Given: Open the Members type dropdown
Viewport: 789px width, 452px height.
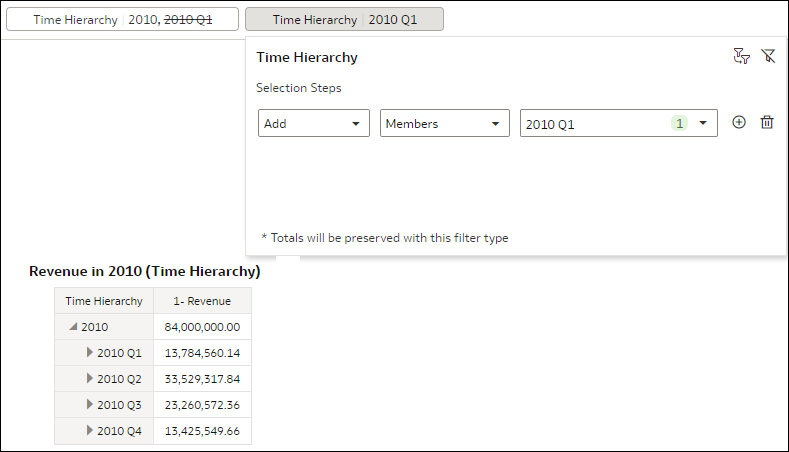Looking at the screenshot, I should pyautogui.click(x=441, y=123).
